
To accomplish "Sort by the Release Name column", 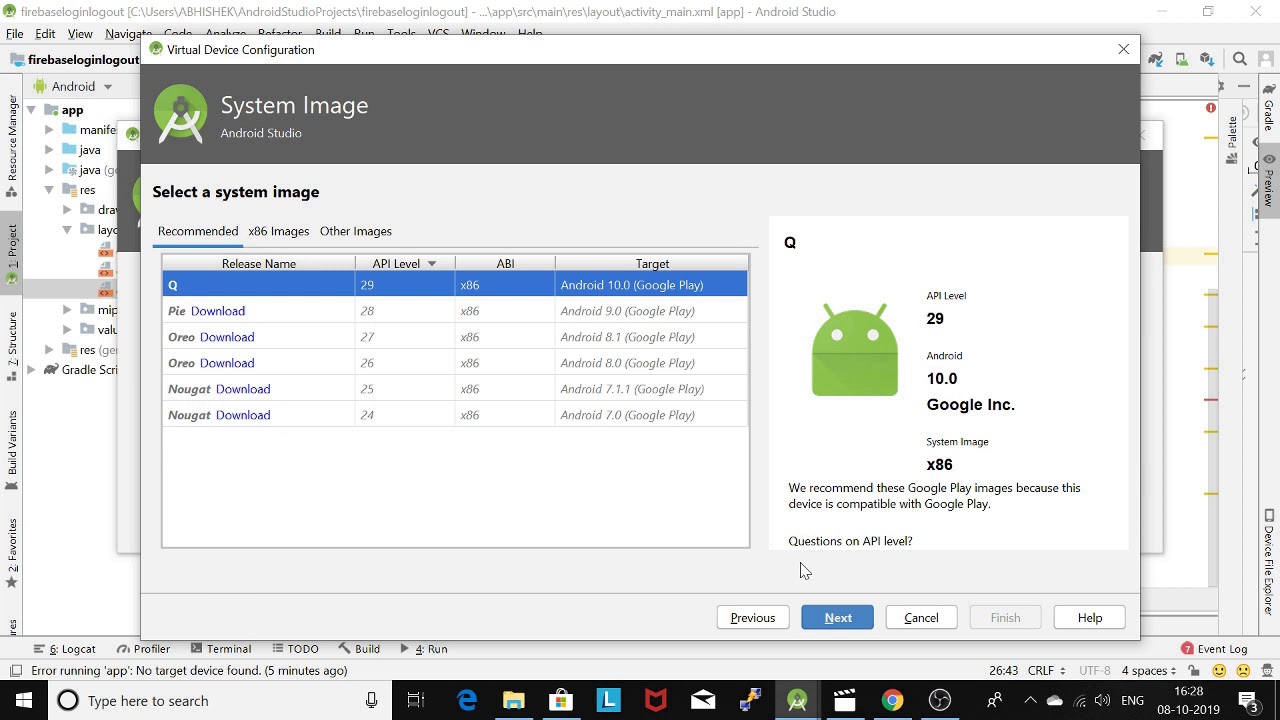I will 259,264.
